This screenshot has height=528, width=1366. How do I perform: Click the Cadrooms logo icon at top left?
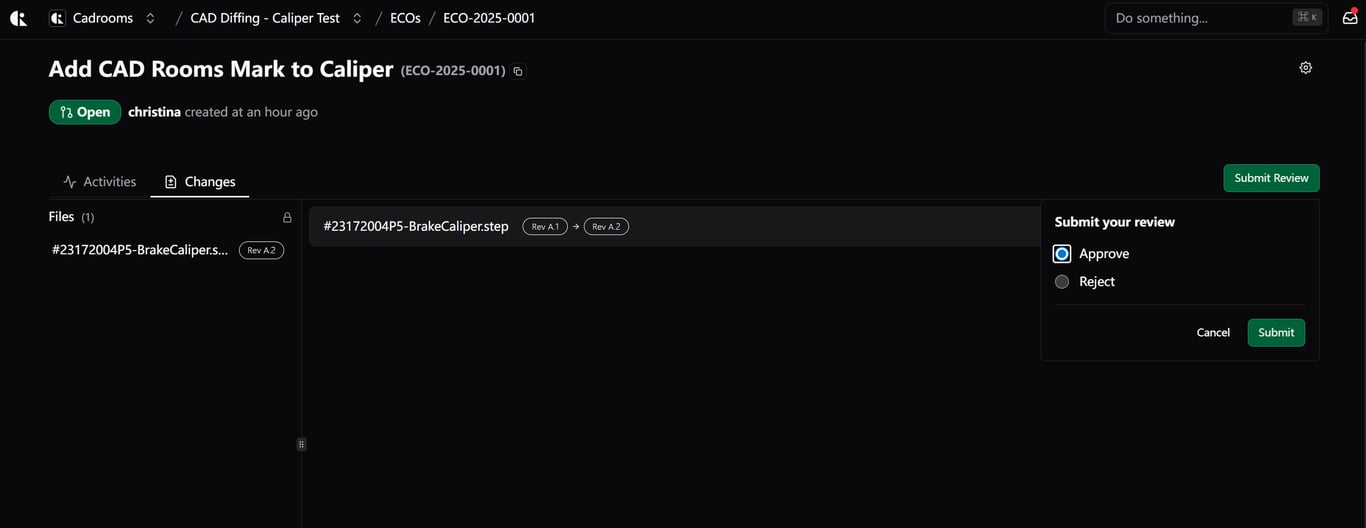18,18
